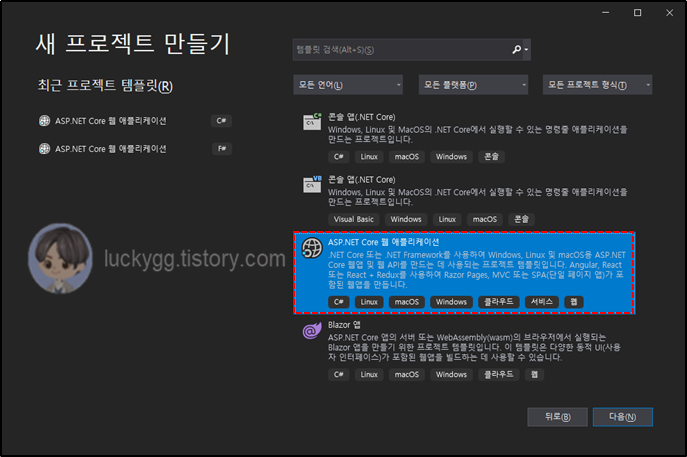Select recent ASP.NET Core template with C# tag
Image resolution: width=687 pixels, height=457 pixels.
(135, 120)
